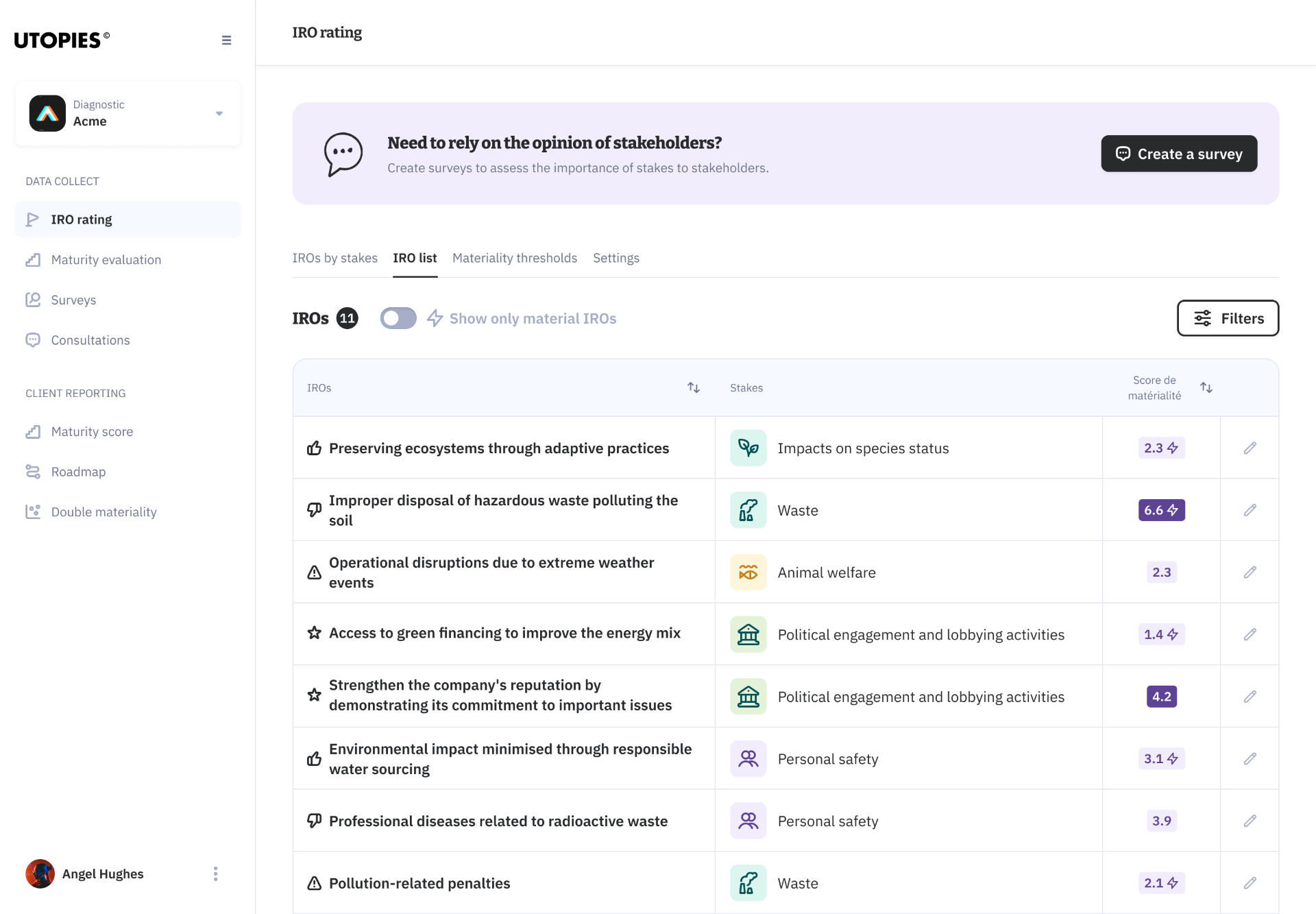Click the Acme logo thumbnail
Viewport: 1316px width, 914px height.
47,113
